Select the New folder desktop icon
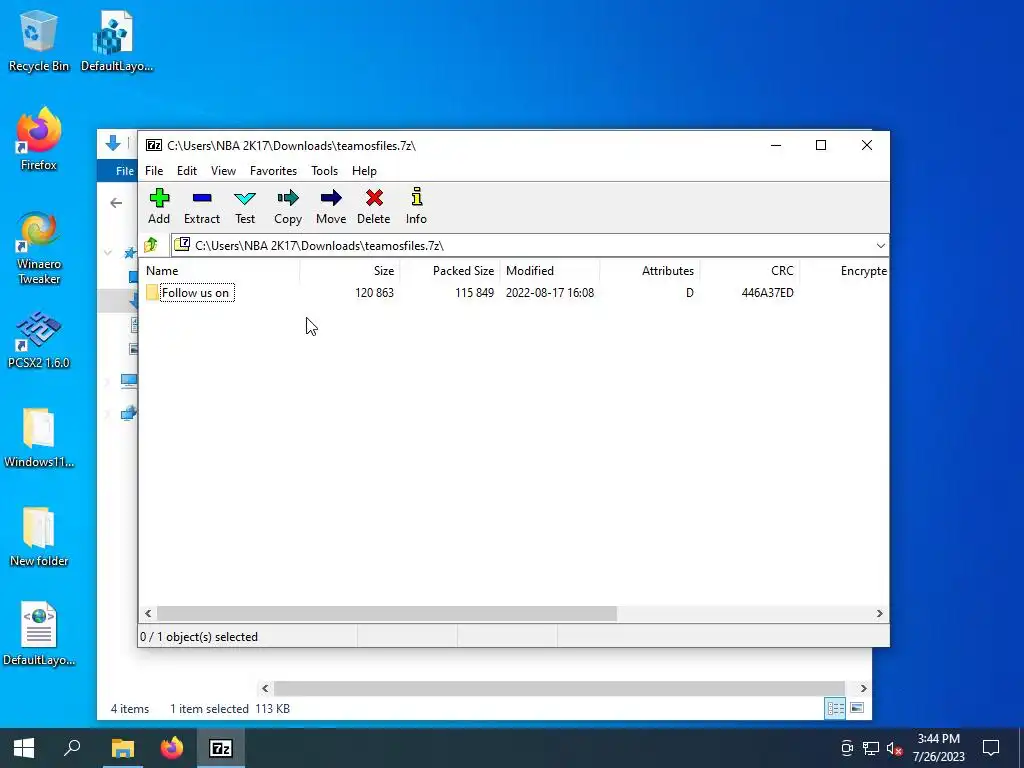The image size is (1024, 768). tap(39, 537)
